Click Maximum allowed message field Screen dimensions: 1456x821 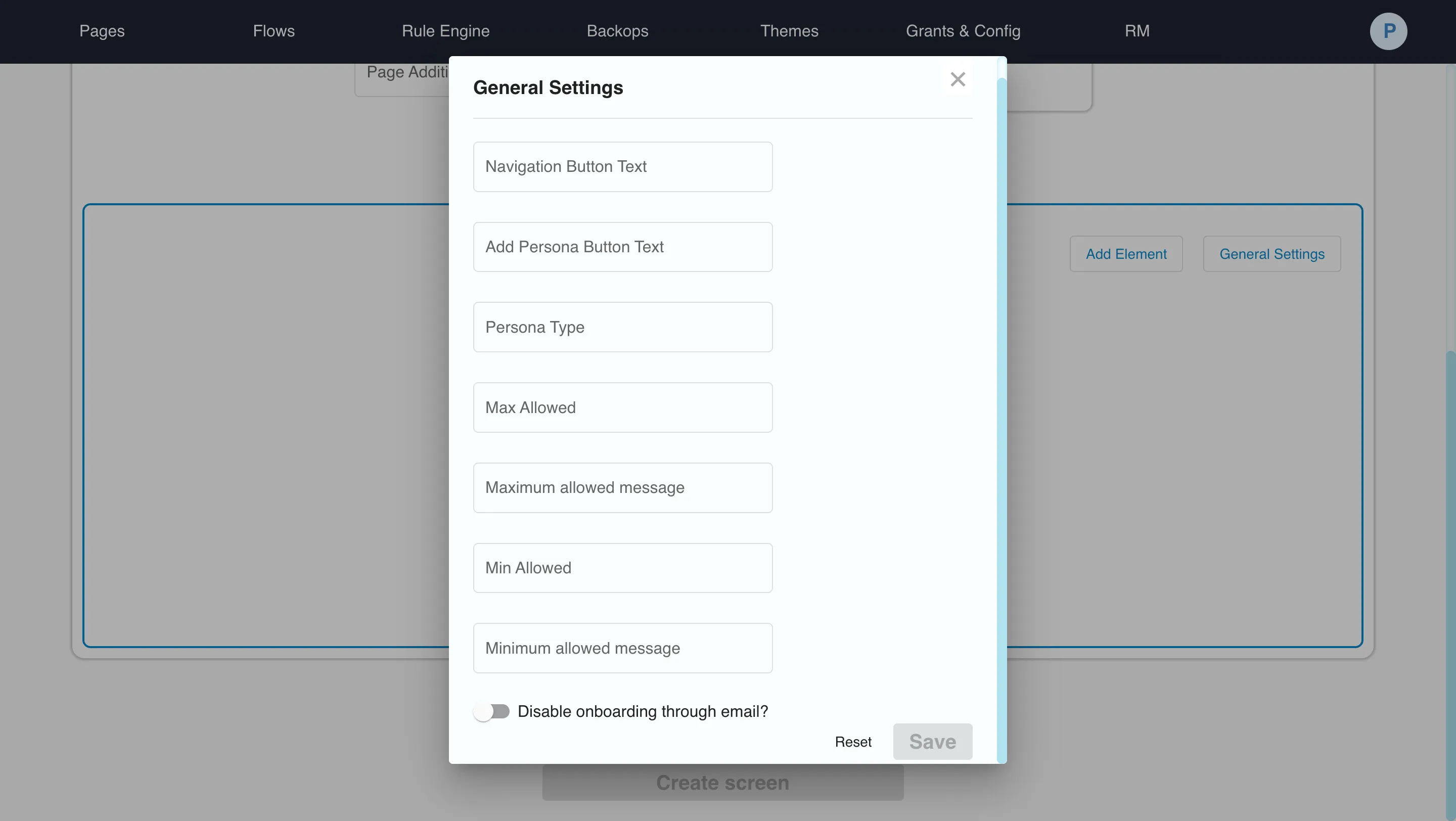(x=623, y=488)
